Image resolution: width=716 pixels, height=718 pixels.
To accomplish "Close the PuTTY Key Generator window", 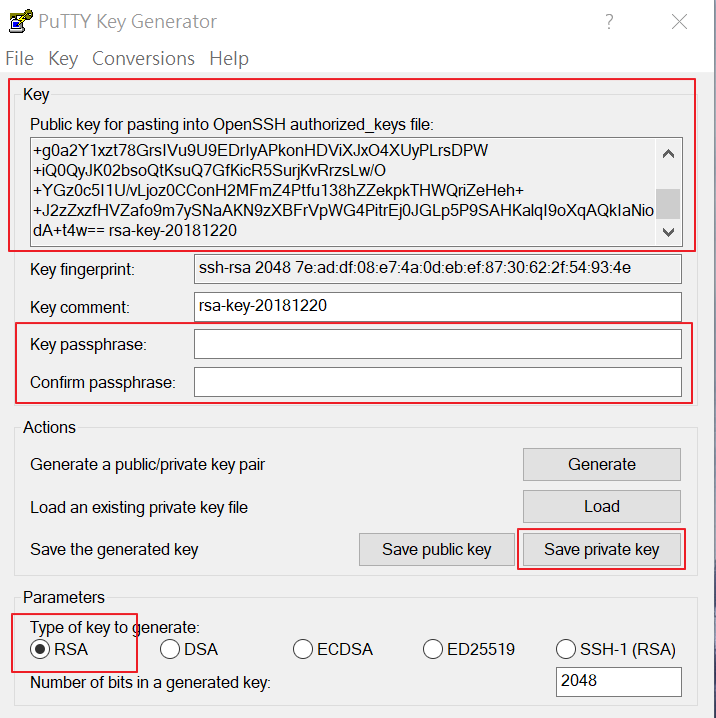I will (x=679, y=22).
